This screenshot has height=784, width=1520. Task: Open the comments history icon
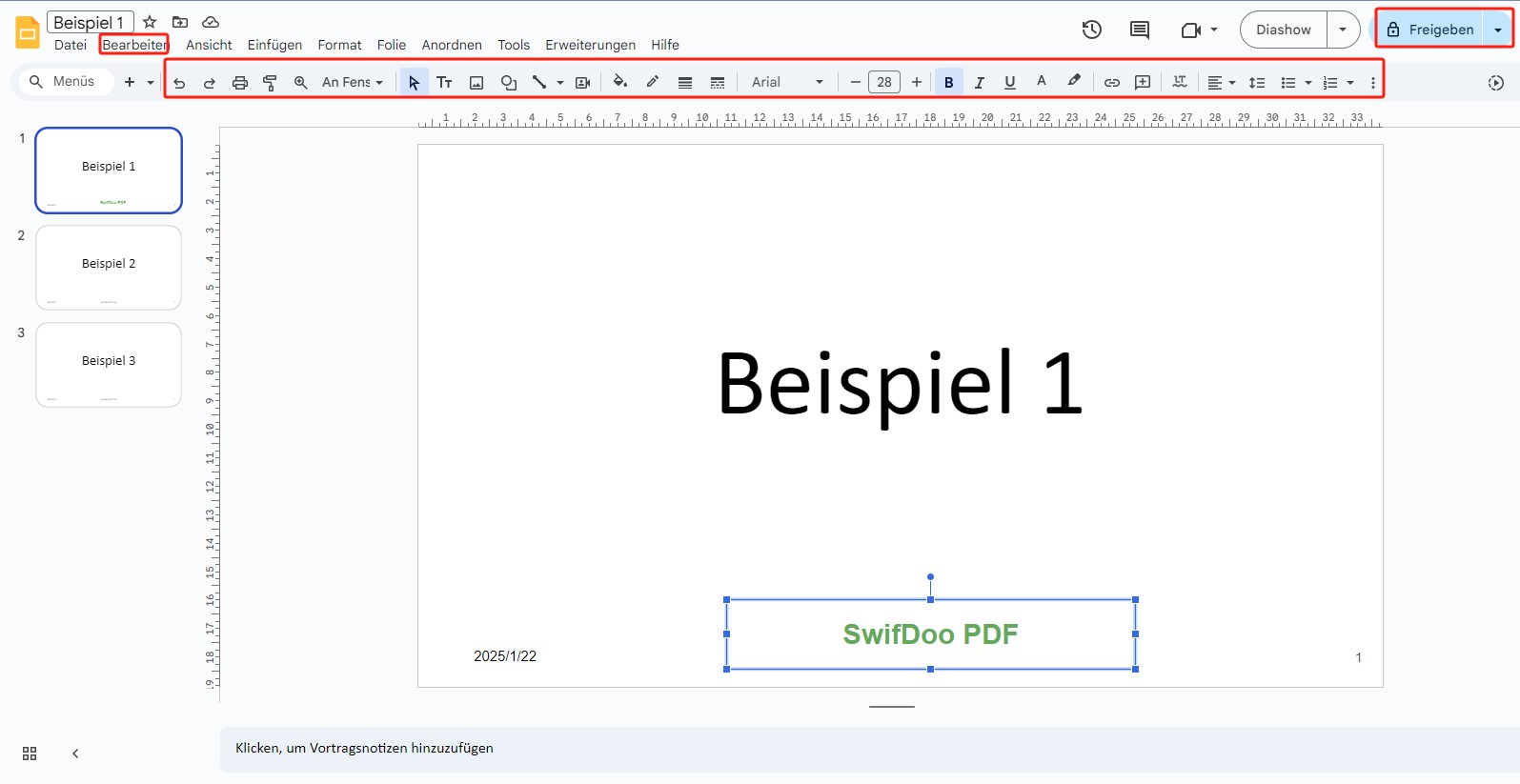[x=1140, y=30]
